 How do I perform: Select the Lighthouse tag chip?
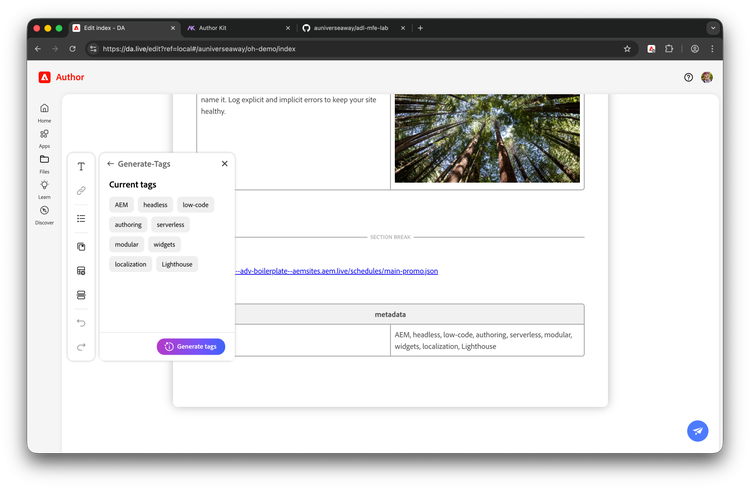pos(178,264)
